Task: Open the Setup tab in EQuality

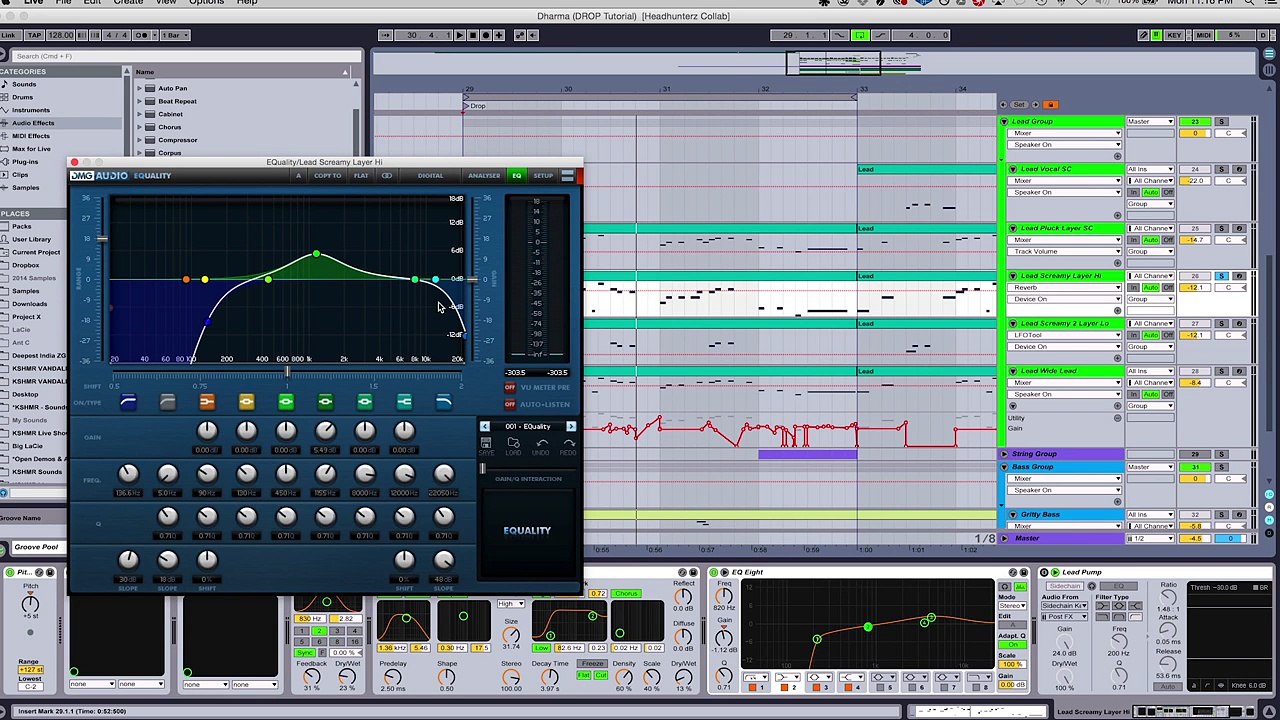Action: (x=543, y=176)
